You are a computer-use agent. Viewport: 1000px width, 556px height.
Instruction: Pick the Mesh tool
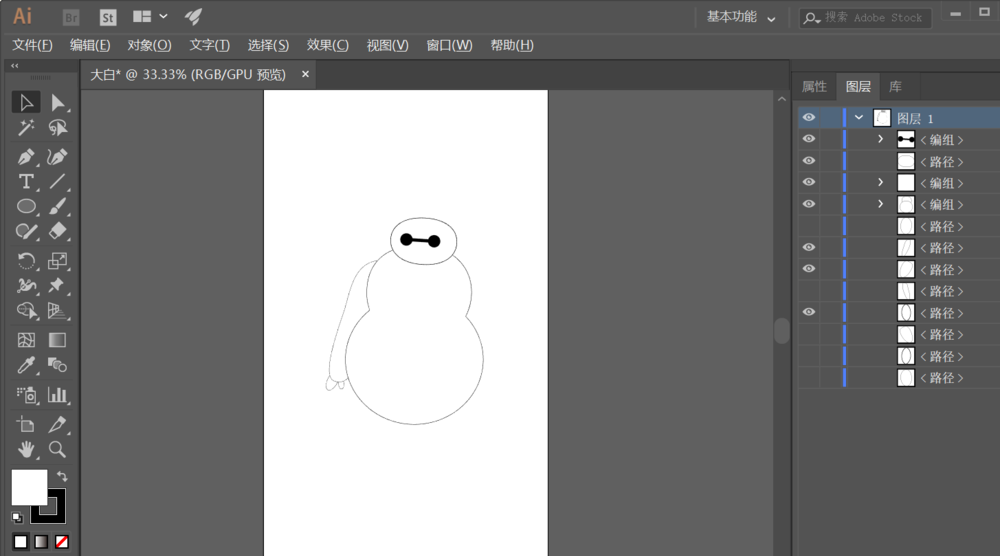click(26, 340)
